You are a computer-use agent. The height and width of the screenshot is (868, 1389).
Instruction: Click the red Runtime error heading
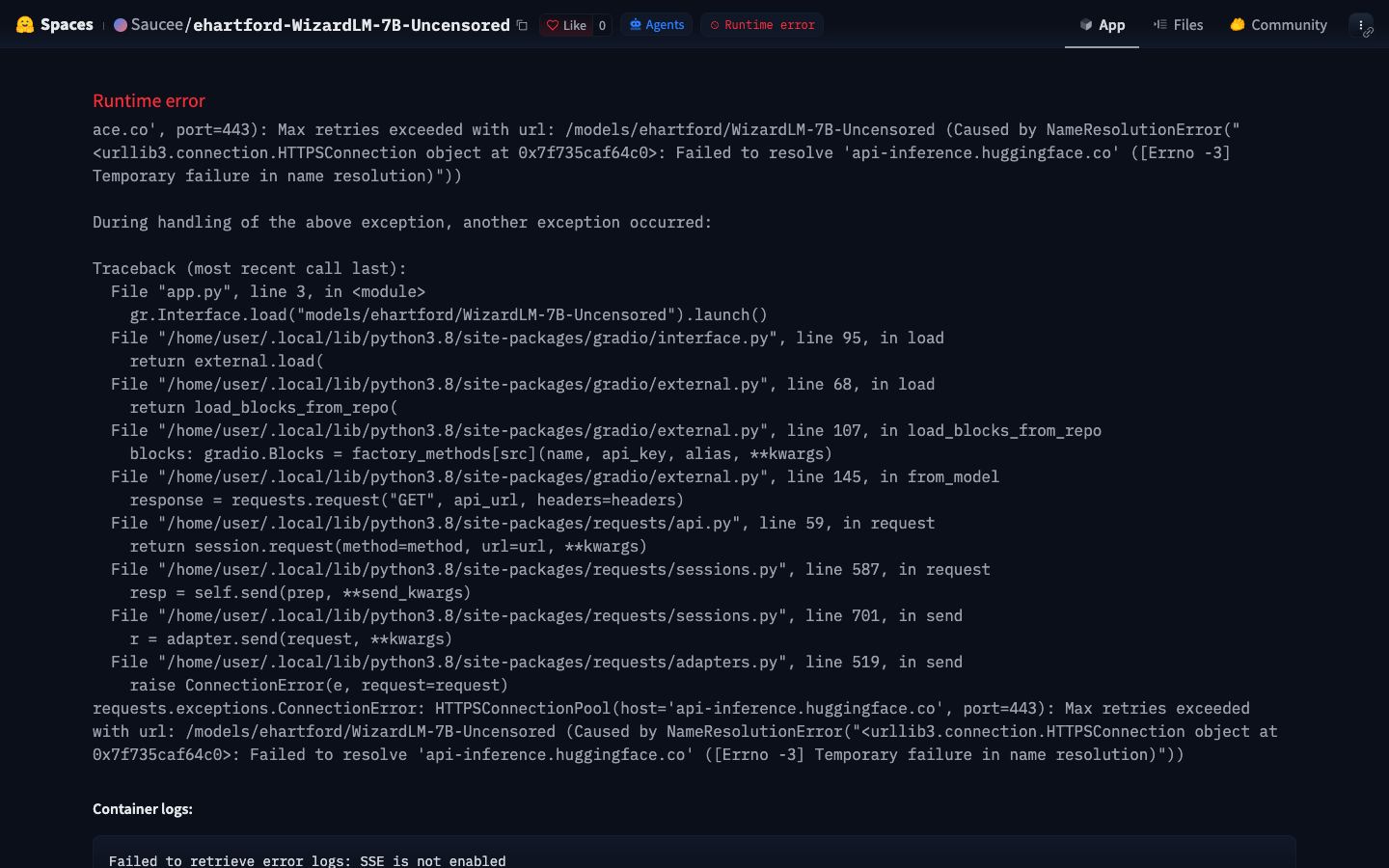point(149,101)
